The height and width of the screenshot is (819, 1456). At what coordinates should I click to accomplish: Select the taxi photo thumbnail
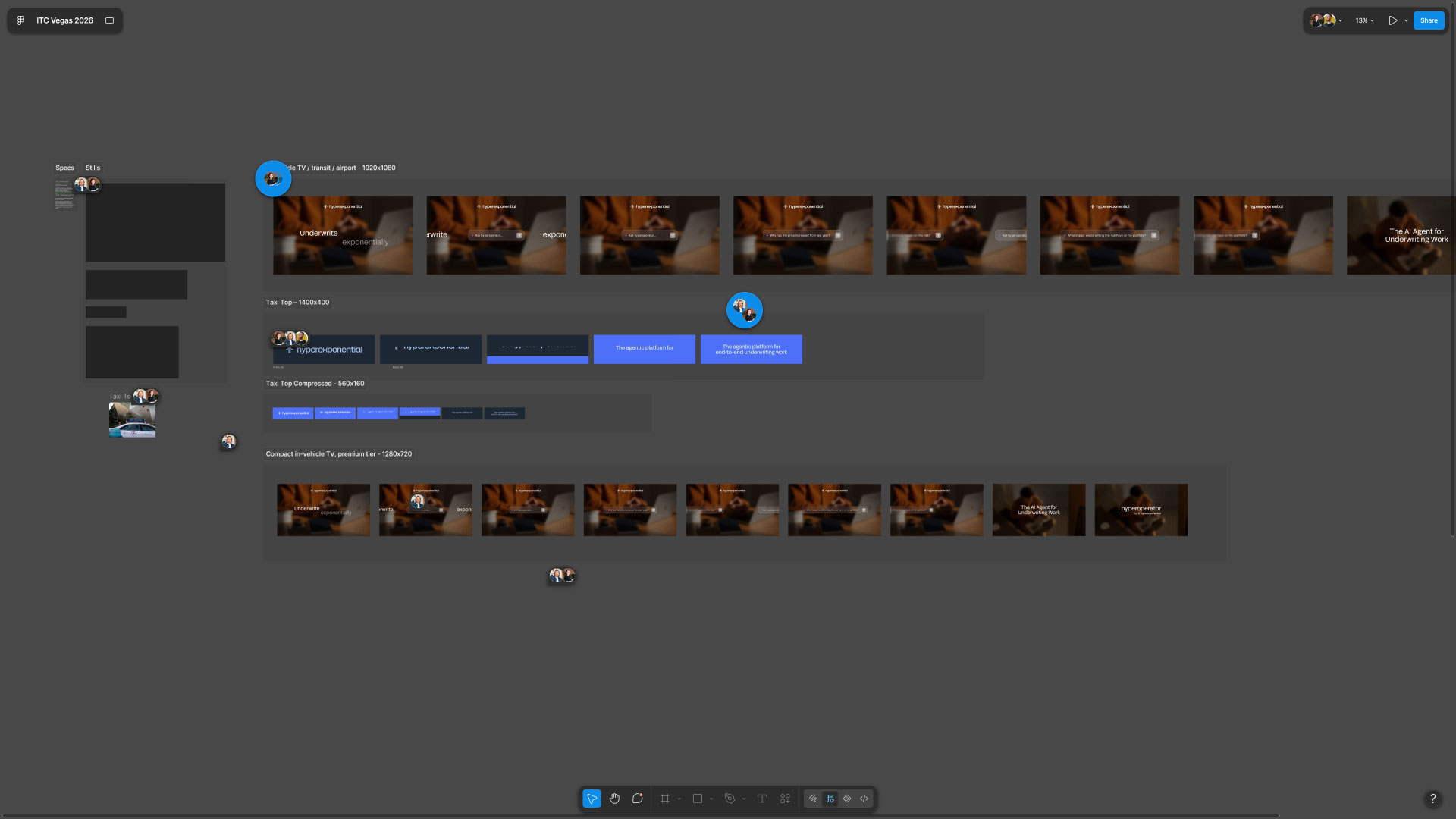[x=132, y=420]
